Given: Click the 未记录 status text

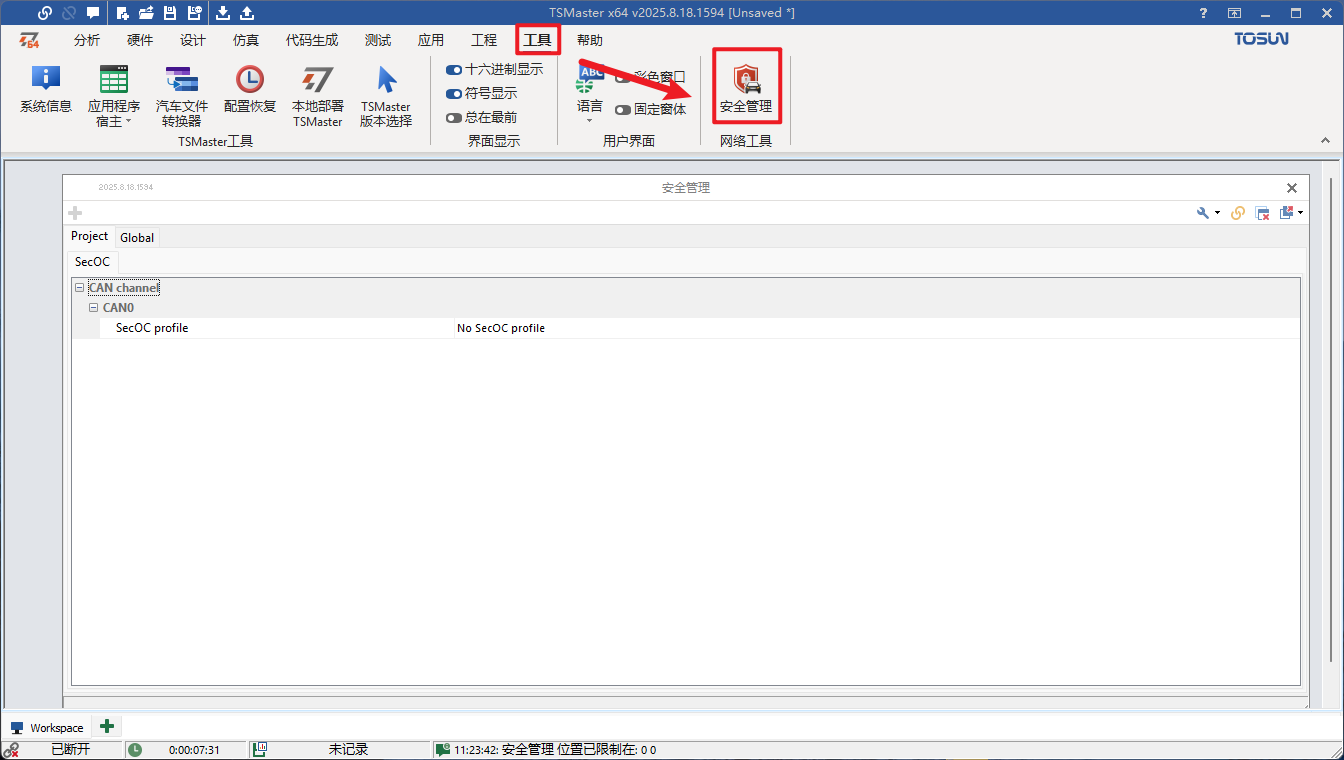Looking at the screenshot, I should [348, 750].
